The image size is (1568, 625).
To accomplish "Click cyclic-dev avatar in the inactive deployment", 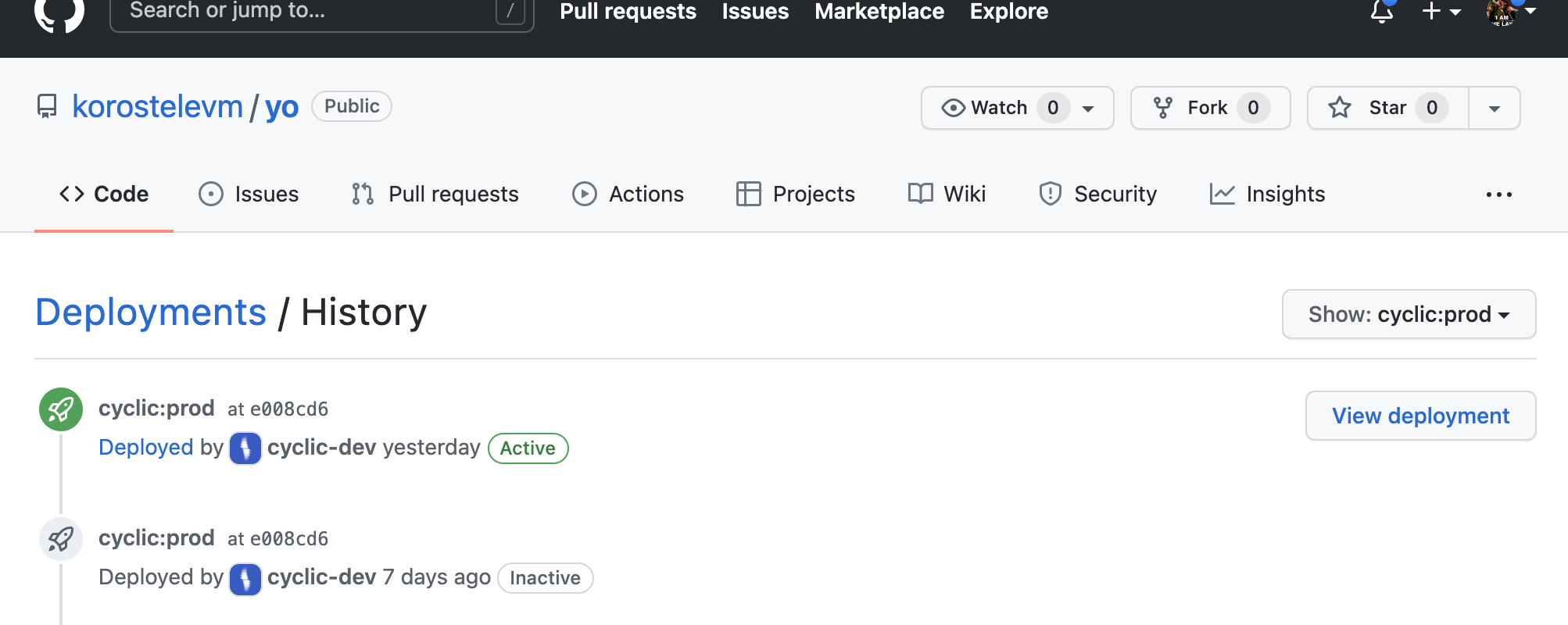I will coord(245,578).
